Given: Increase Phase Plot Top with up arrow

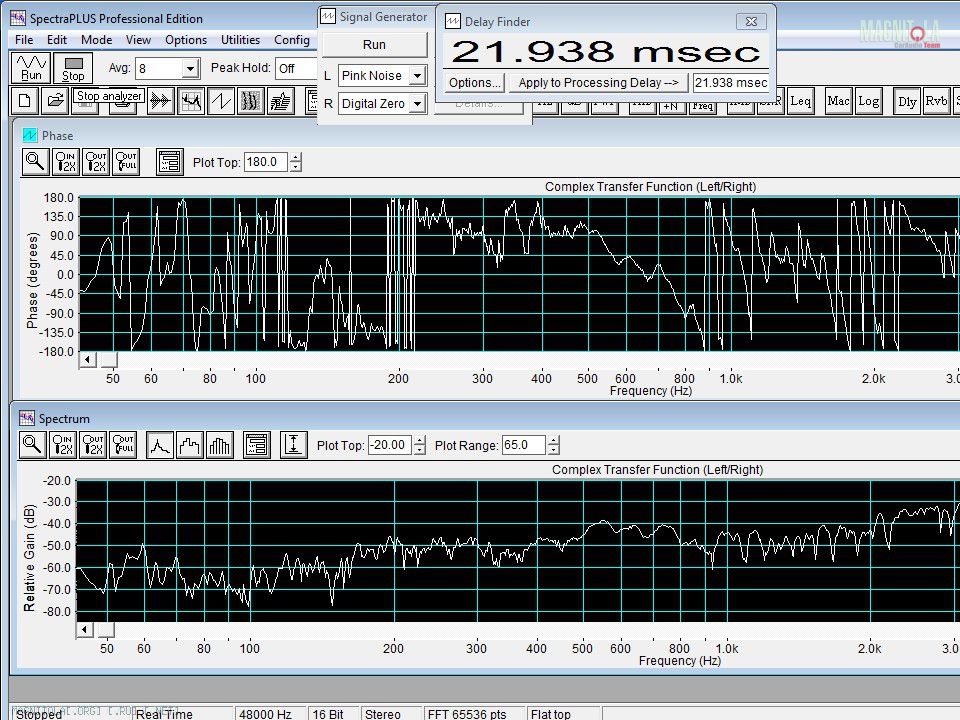Looking at the screenshot, I should [296, 158].
